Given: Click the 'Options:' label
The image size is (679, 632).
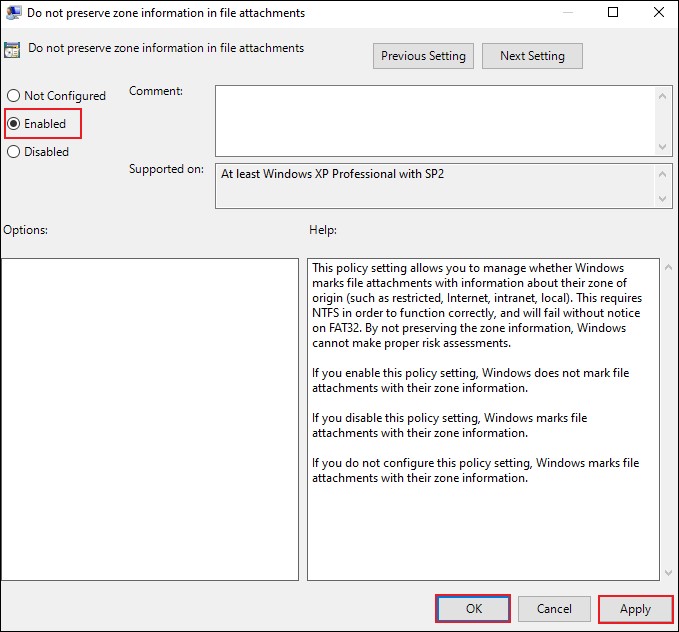Looking at the screenshot, I should pyautogui.click(x=26, y=230).
